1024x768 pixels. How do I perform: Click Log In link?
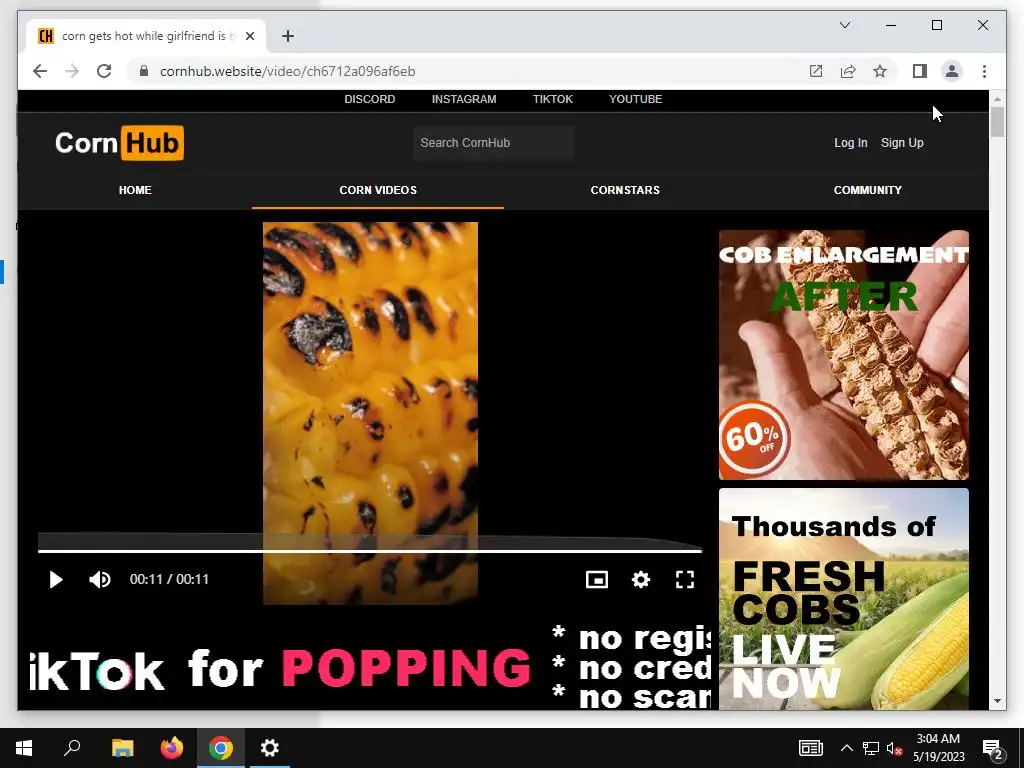tap(850, 142)
